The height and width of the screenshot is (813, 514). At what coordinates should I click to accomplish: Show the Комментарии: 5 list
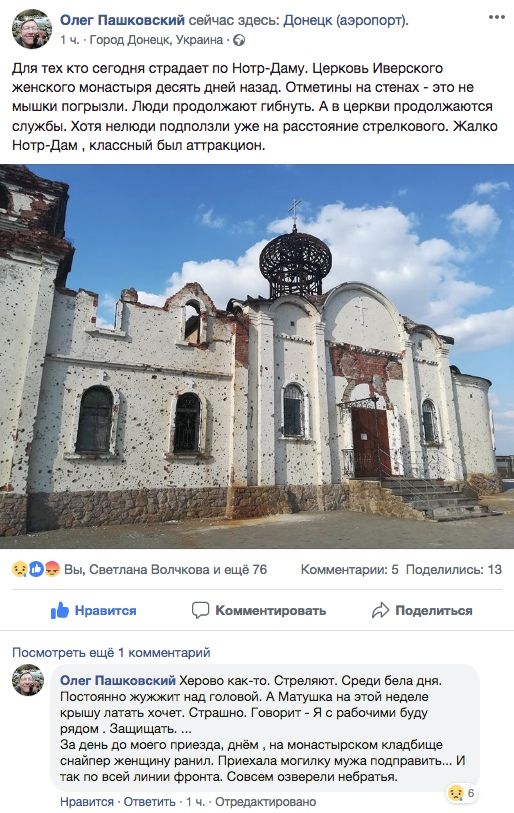pyautogui.click(x=350, y=569)
